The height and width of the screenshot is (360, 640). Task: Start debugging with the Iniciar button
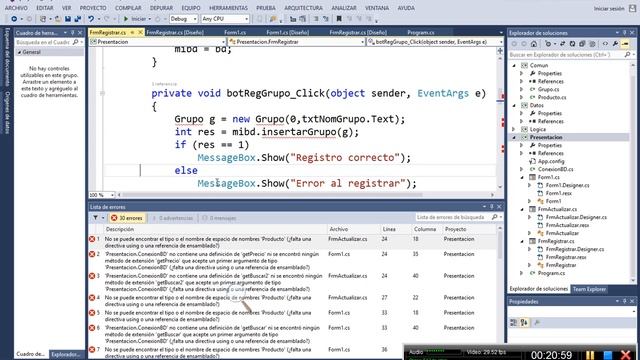point(135,19)
